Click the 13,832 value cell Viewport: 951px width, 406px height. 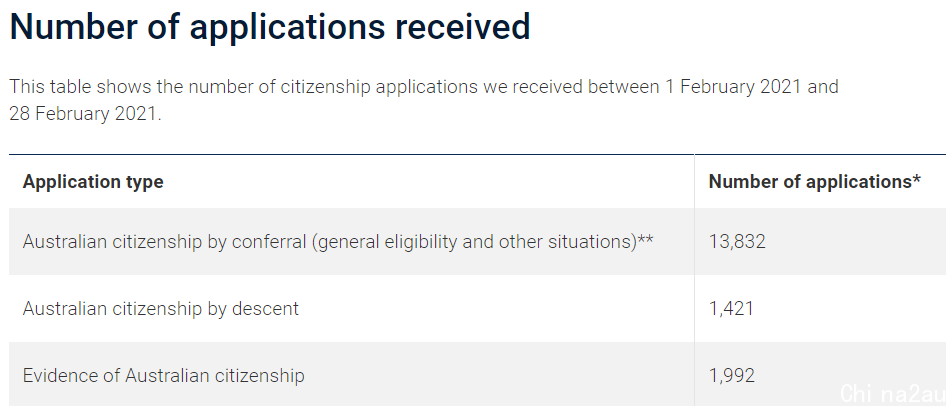pyautogui.click(x=737, y=242)
